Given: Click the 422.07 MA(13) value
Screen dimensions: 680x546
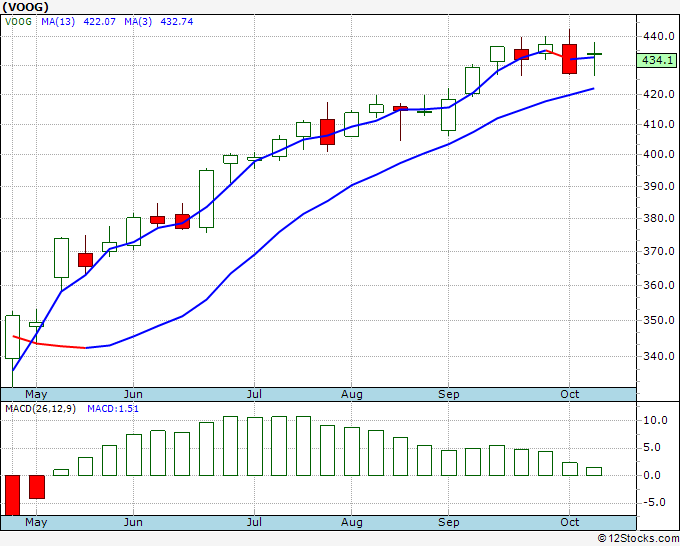Looking at the screenshot, I should [x=99, y=22].
